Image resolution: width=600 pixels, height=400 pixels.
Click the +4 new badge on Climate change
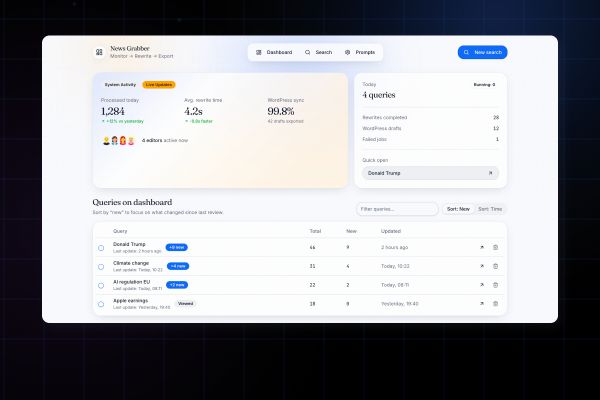click(x=178, y=266)
